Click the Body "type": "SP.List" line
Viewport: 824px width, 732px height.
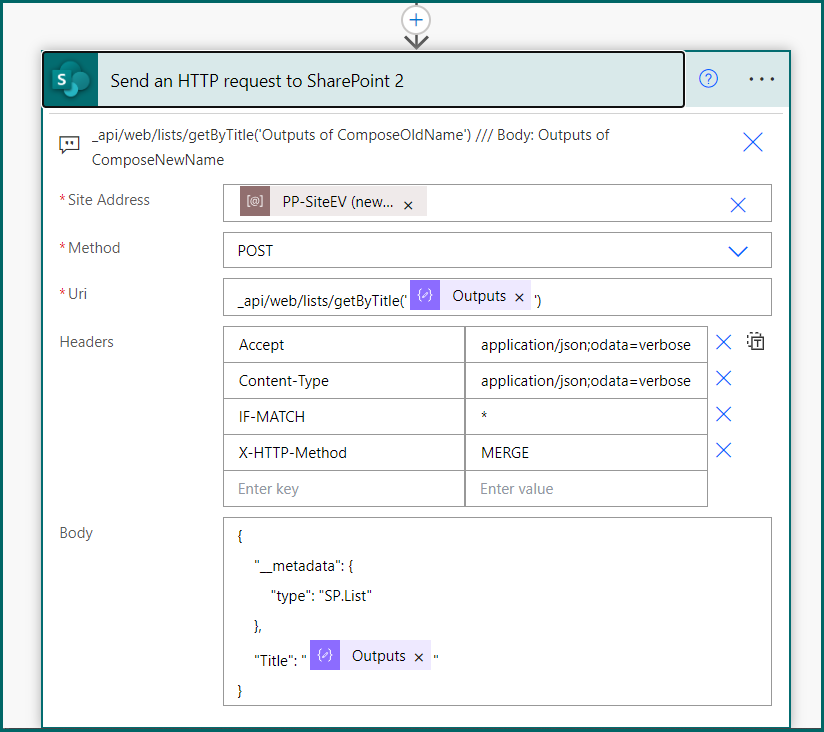click(x=321, y=596)
